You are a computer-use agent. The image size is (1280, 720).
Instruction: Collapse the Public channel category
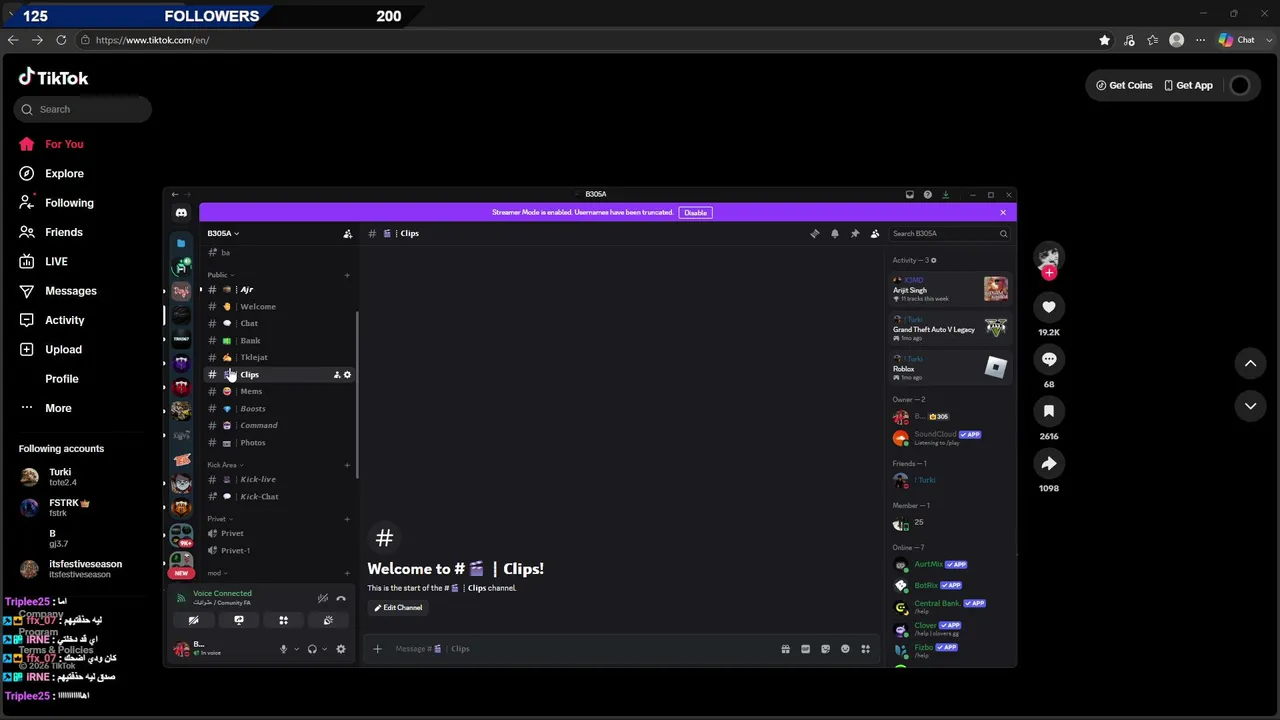(x=220, y=275)
